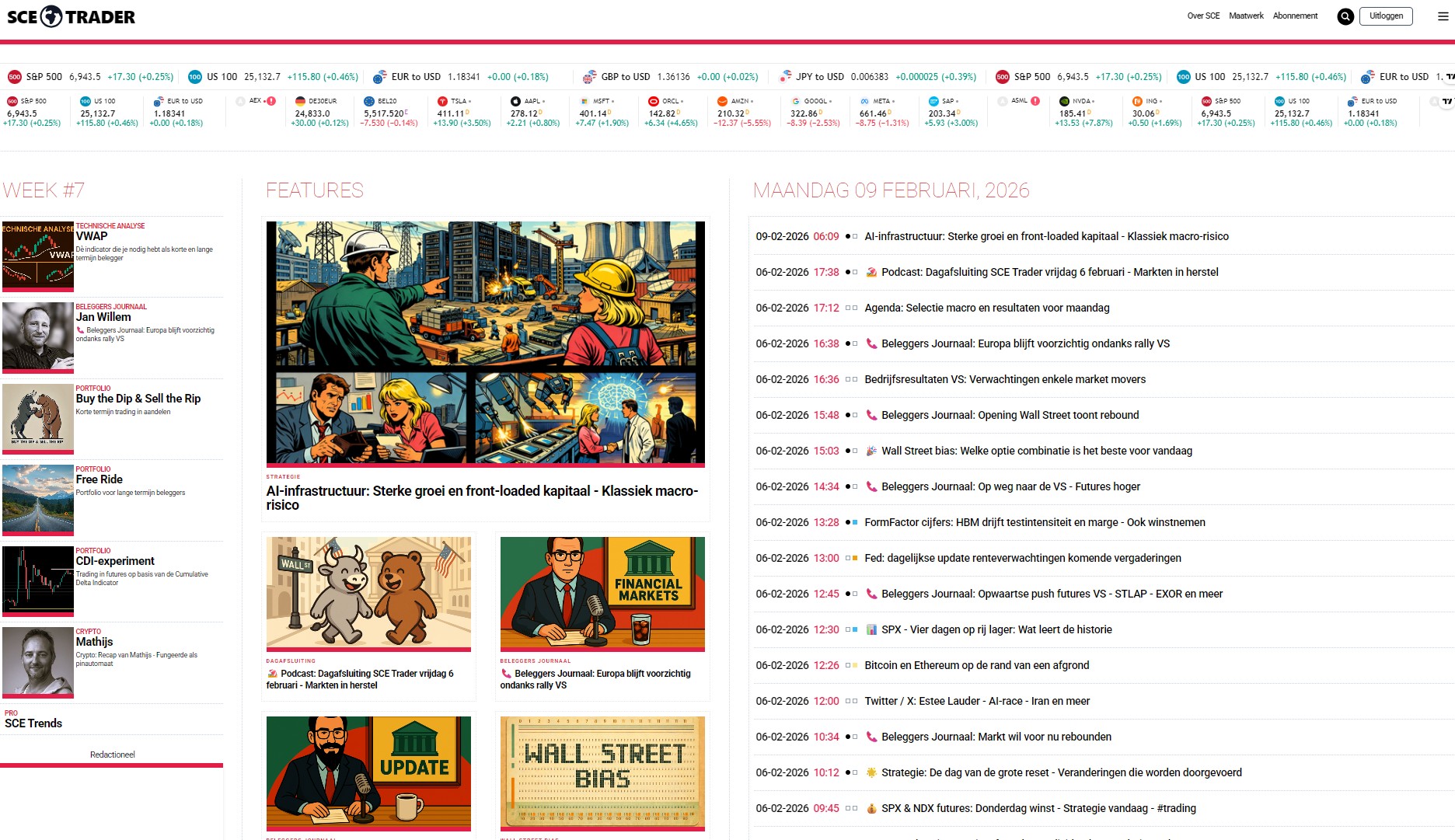Click the DE30EUR German flag icon
This screenshot has height=840, width=1455.
tap(300, 101)
